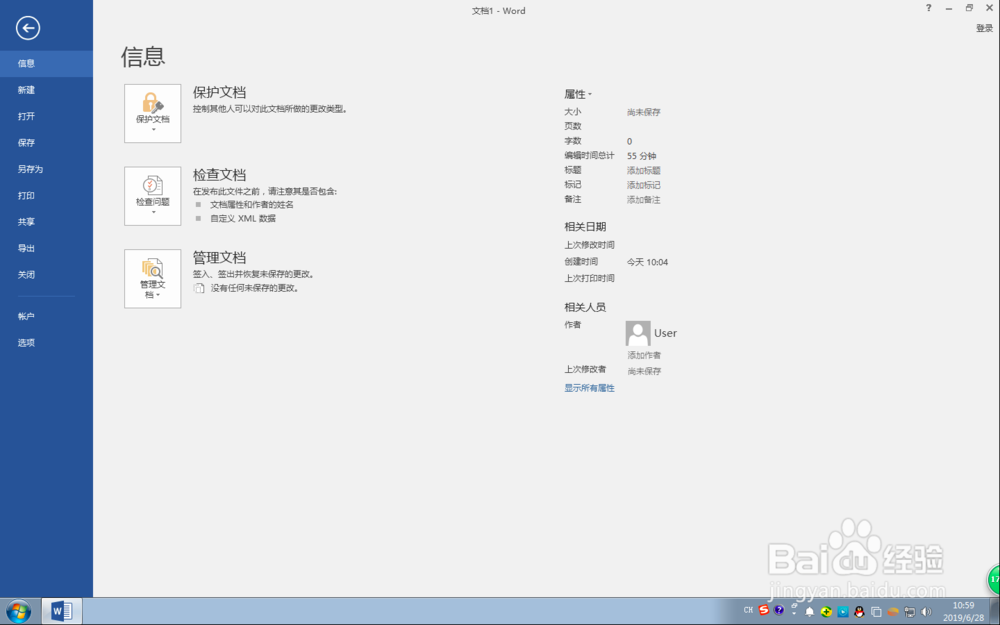Click the Sogou input icon in the tray

click(x=763, y=610)
